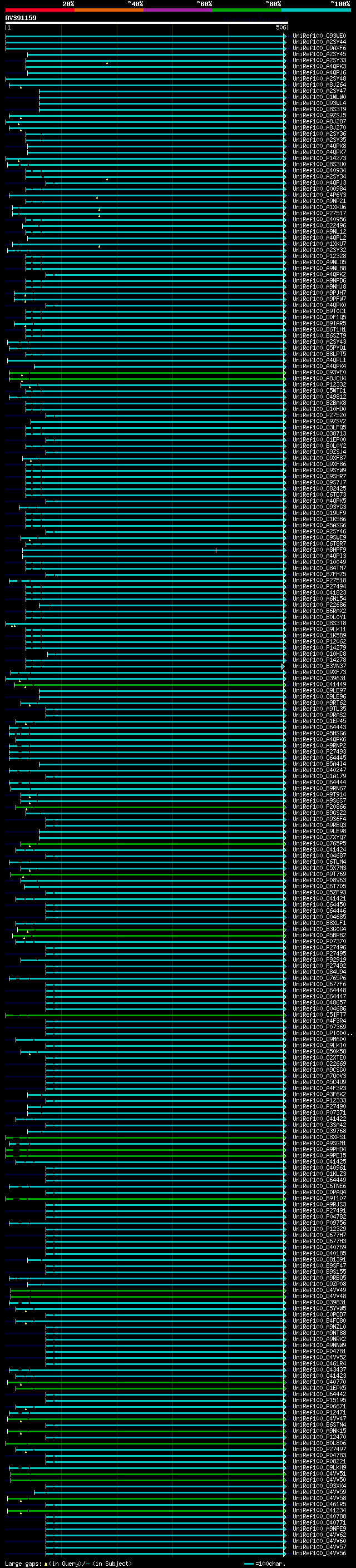The width and height of the screenshot is (356, 1568).
Task: Open hit UniRef100_Q8S3T9
Action: (x=319, y=109)
